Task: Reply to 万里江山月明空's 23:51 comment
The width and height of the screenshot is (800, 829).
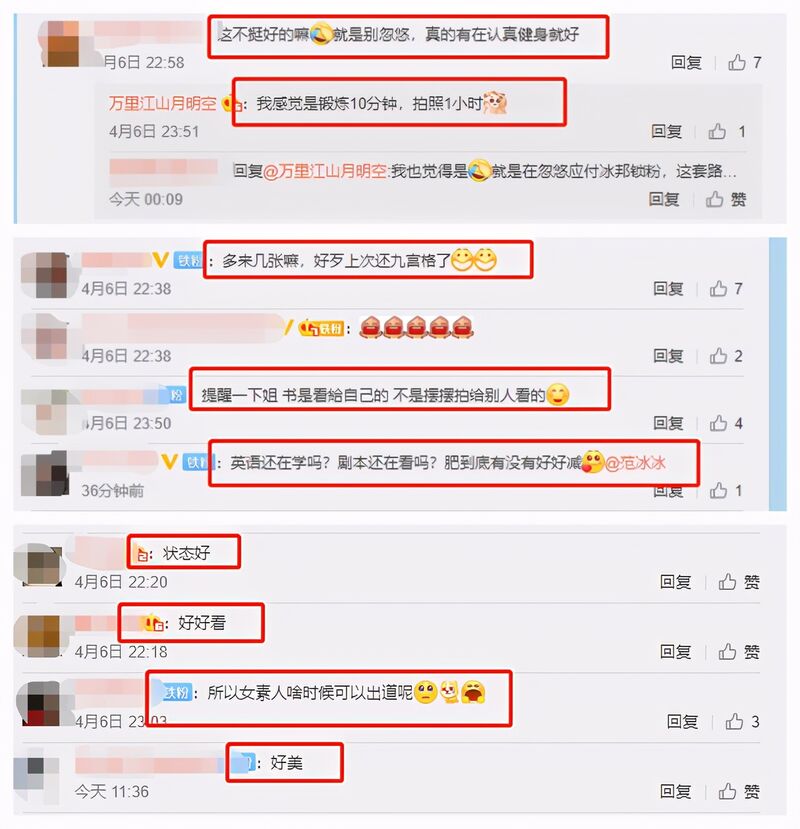Action: coord(666,131)
